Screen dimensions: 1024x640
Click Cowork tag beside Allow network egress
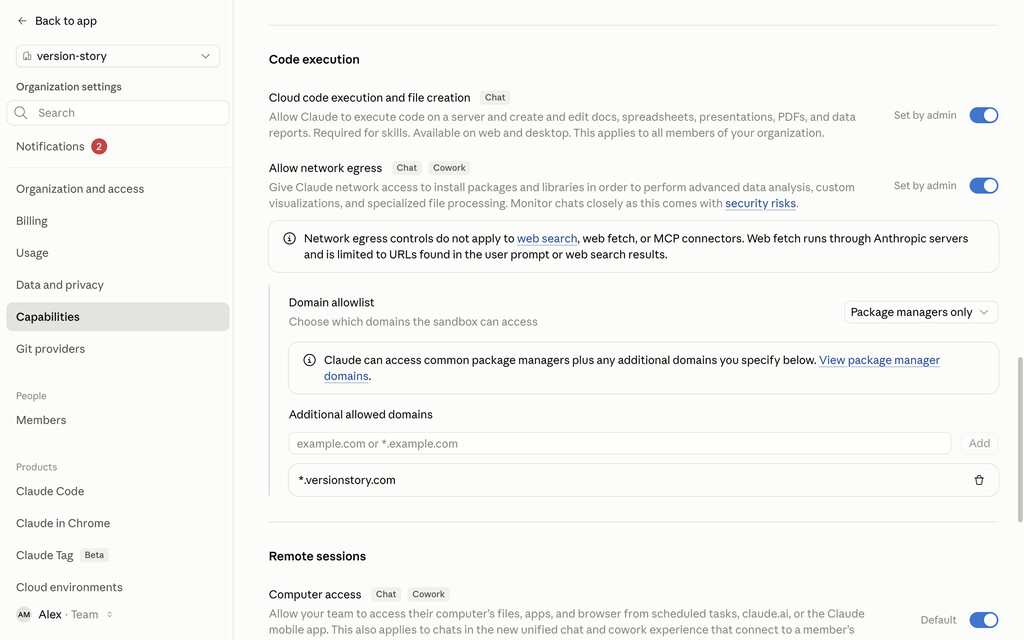(449, 168)
